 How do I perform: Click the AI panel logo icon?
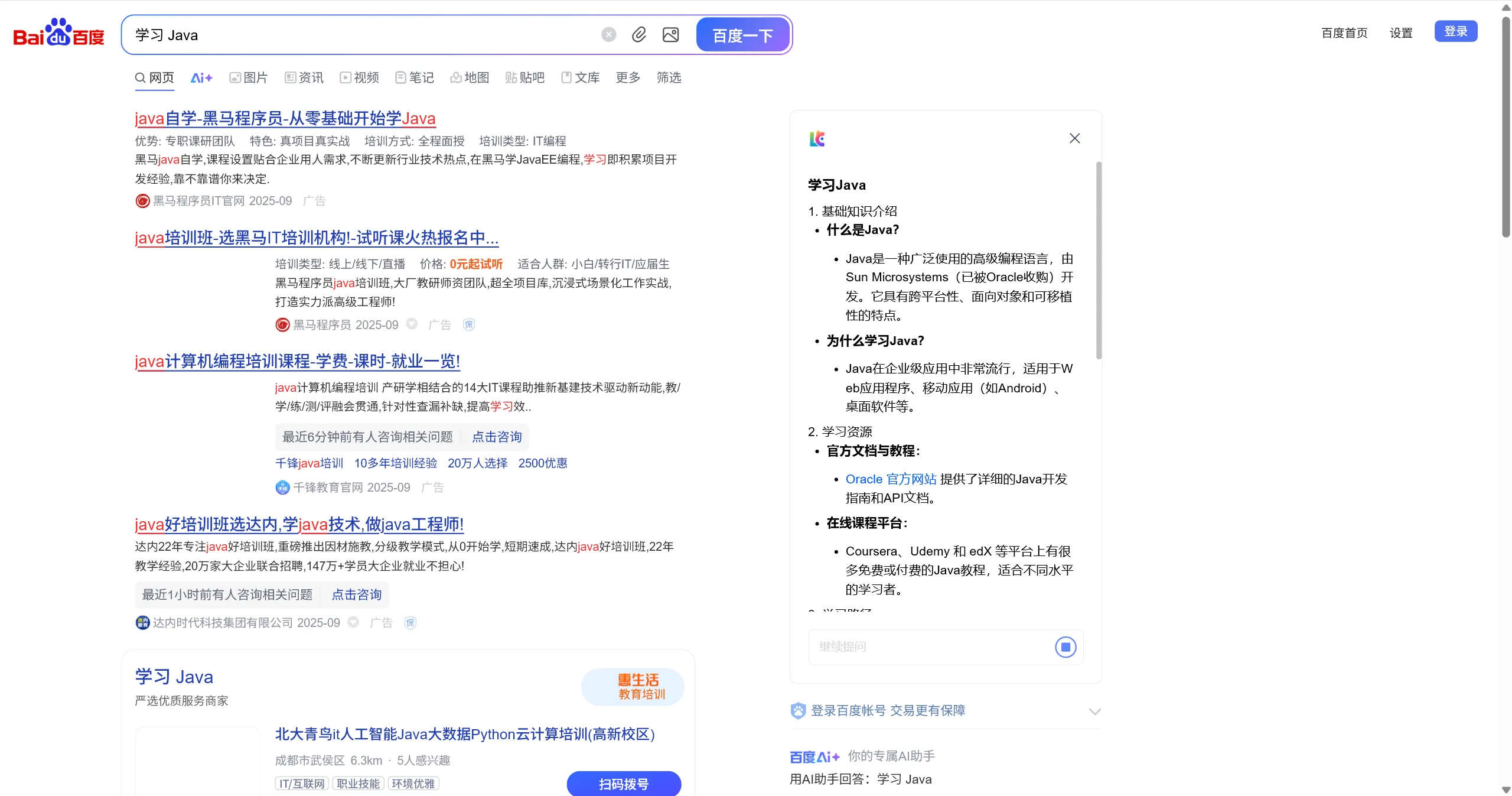pyautogui.click(x=817, y=139)
